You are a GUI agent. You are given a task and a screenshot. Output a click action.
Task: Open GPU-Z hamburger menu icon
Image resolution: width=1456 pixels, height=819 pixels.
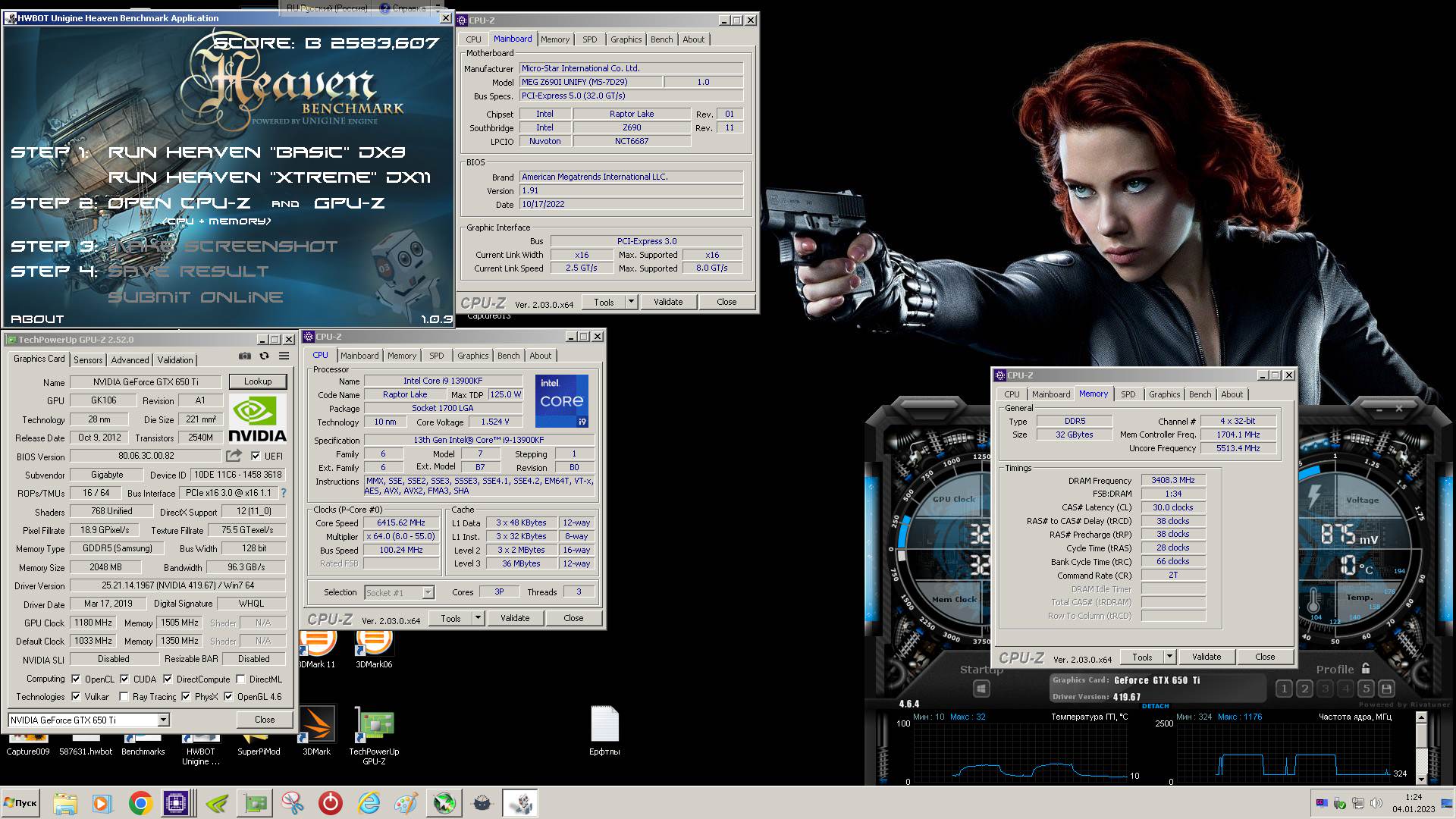(x=284, y=356)
